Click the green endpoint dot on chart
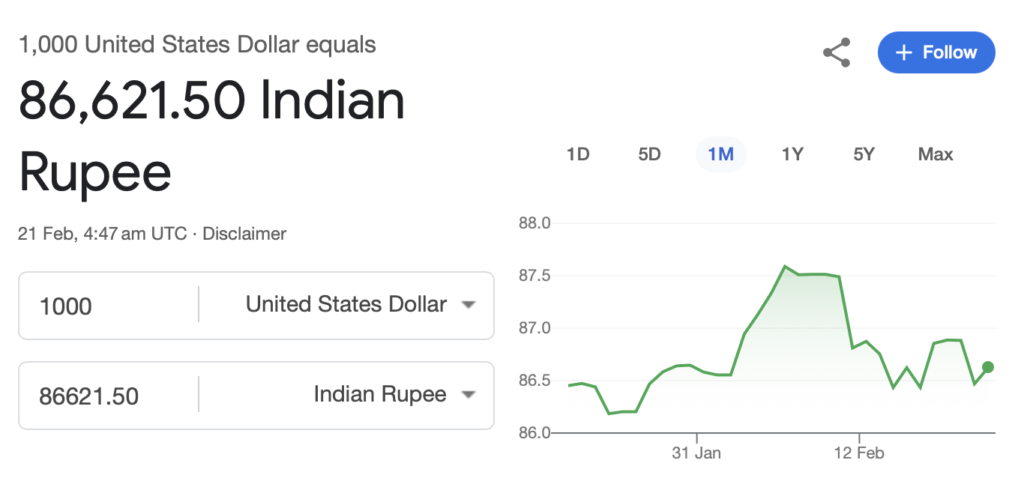 (988, 367)
